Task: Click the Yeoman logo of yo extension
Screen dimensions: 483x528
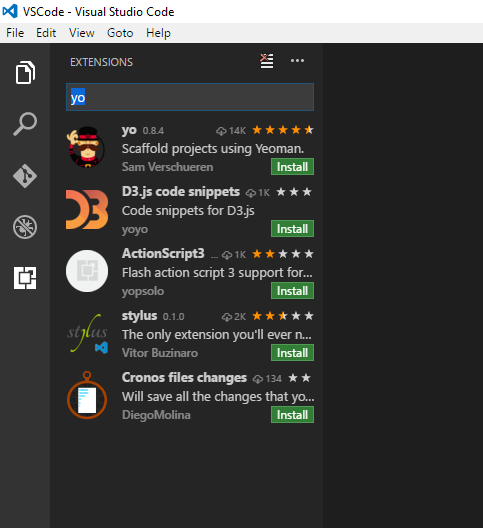Action: pos(87,147)
